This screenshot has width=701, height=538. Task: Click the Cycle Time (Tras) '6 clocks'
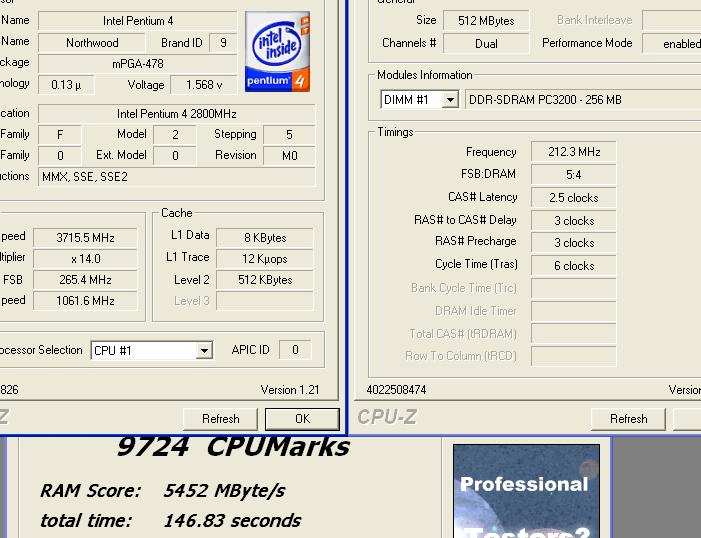574,266
